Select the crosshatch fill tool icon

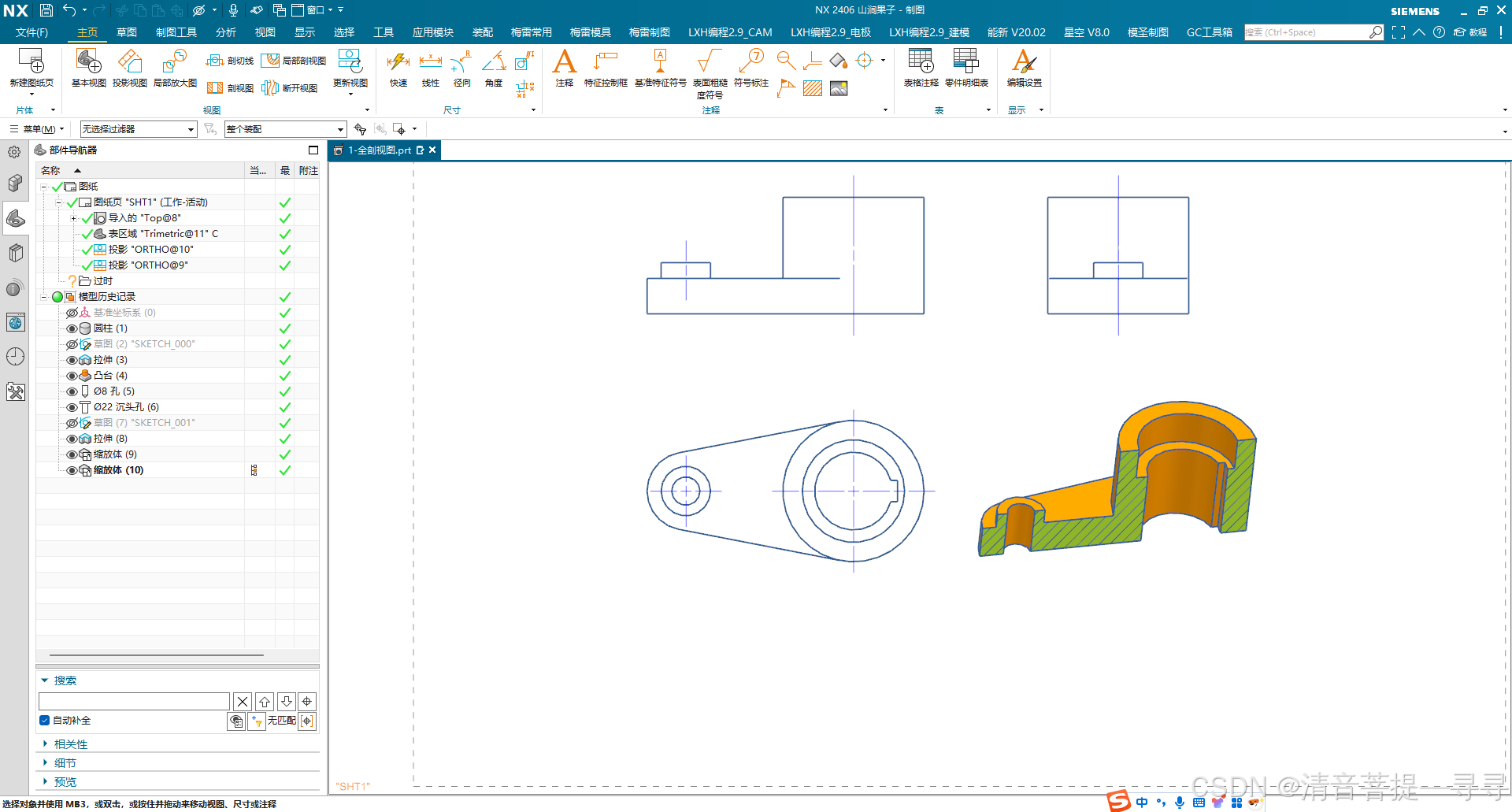pos(813,88)
